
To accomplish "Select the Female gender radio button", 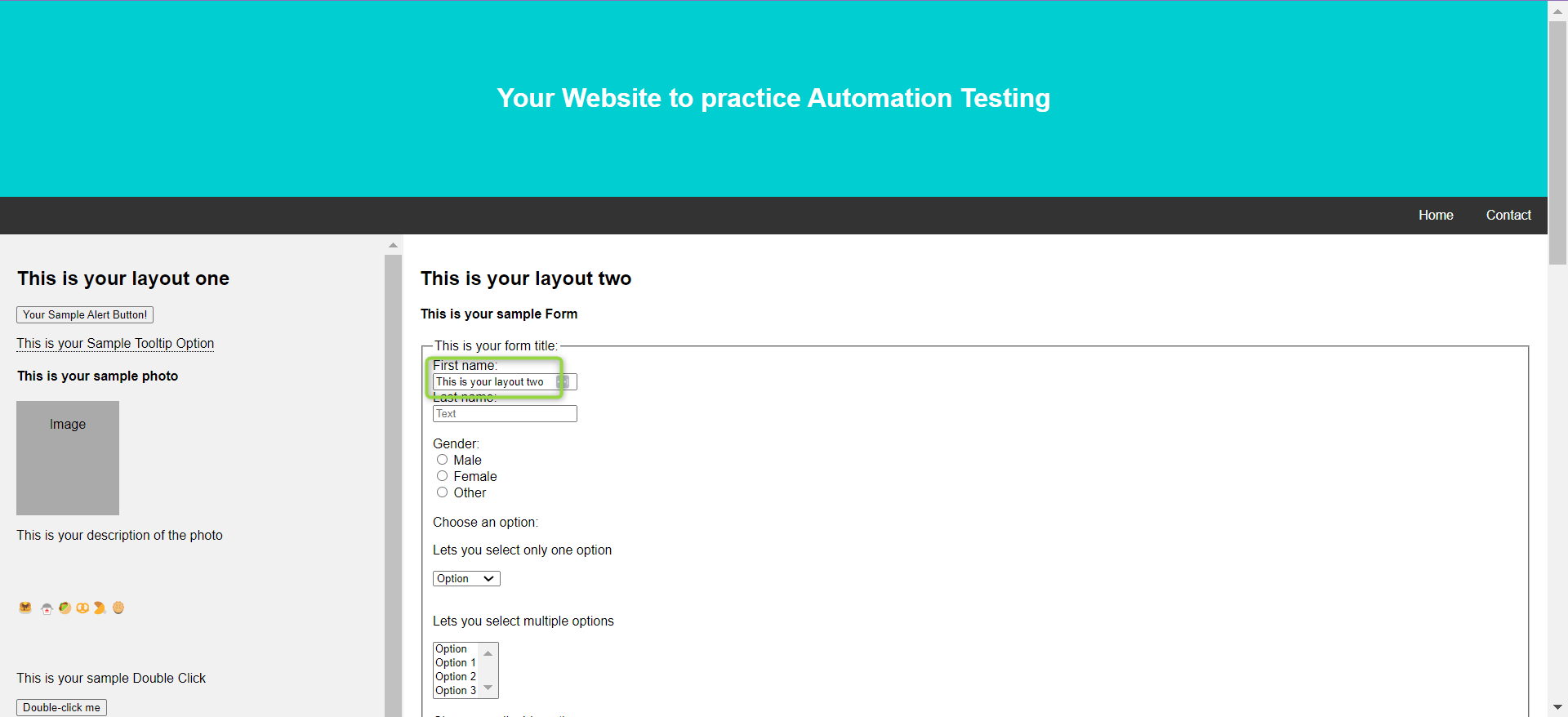I will [442, 476].
